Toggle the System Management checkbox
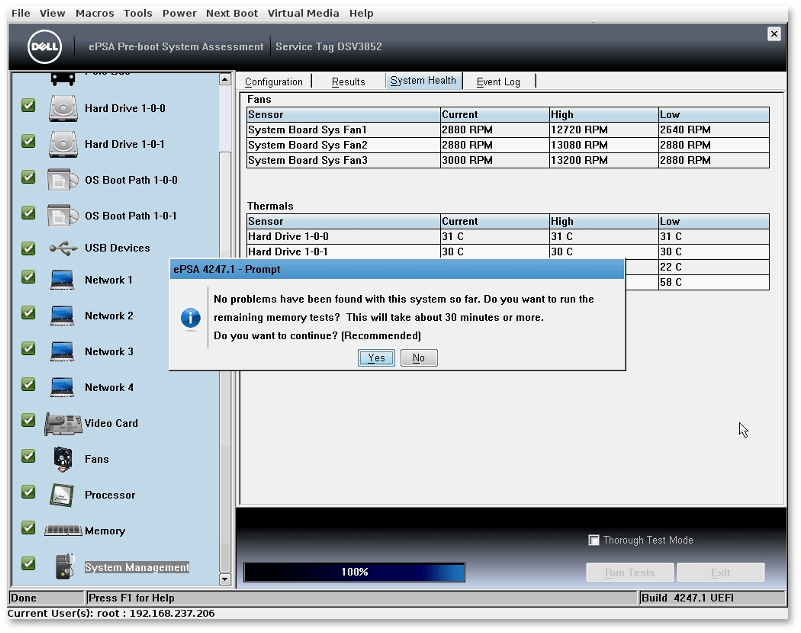 click(29, 564)
